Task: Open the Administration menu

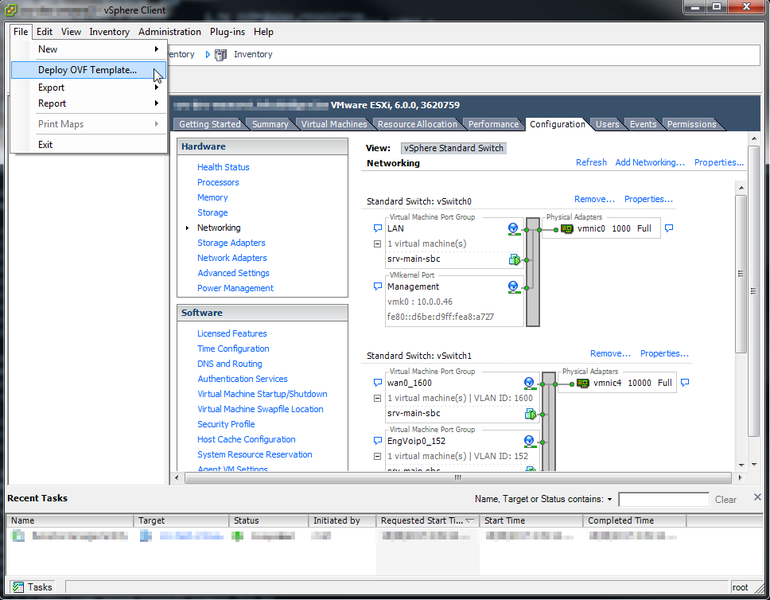Action: pyautogui.click(x=169, y=32)
